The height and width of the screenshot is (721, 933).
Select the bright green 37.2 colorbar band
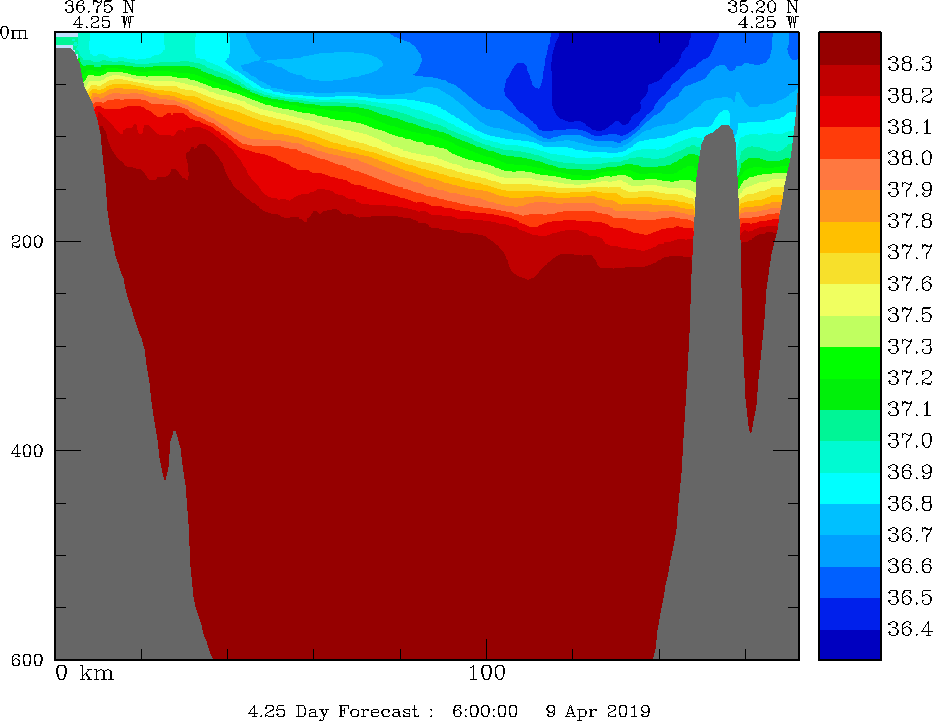coord(850,363)
